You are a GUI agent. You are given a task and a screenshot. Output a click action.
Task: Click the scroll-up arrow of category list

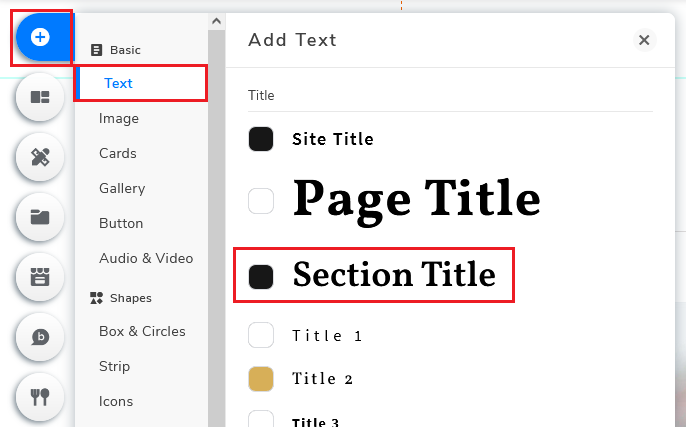[216, 21]
